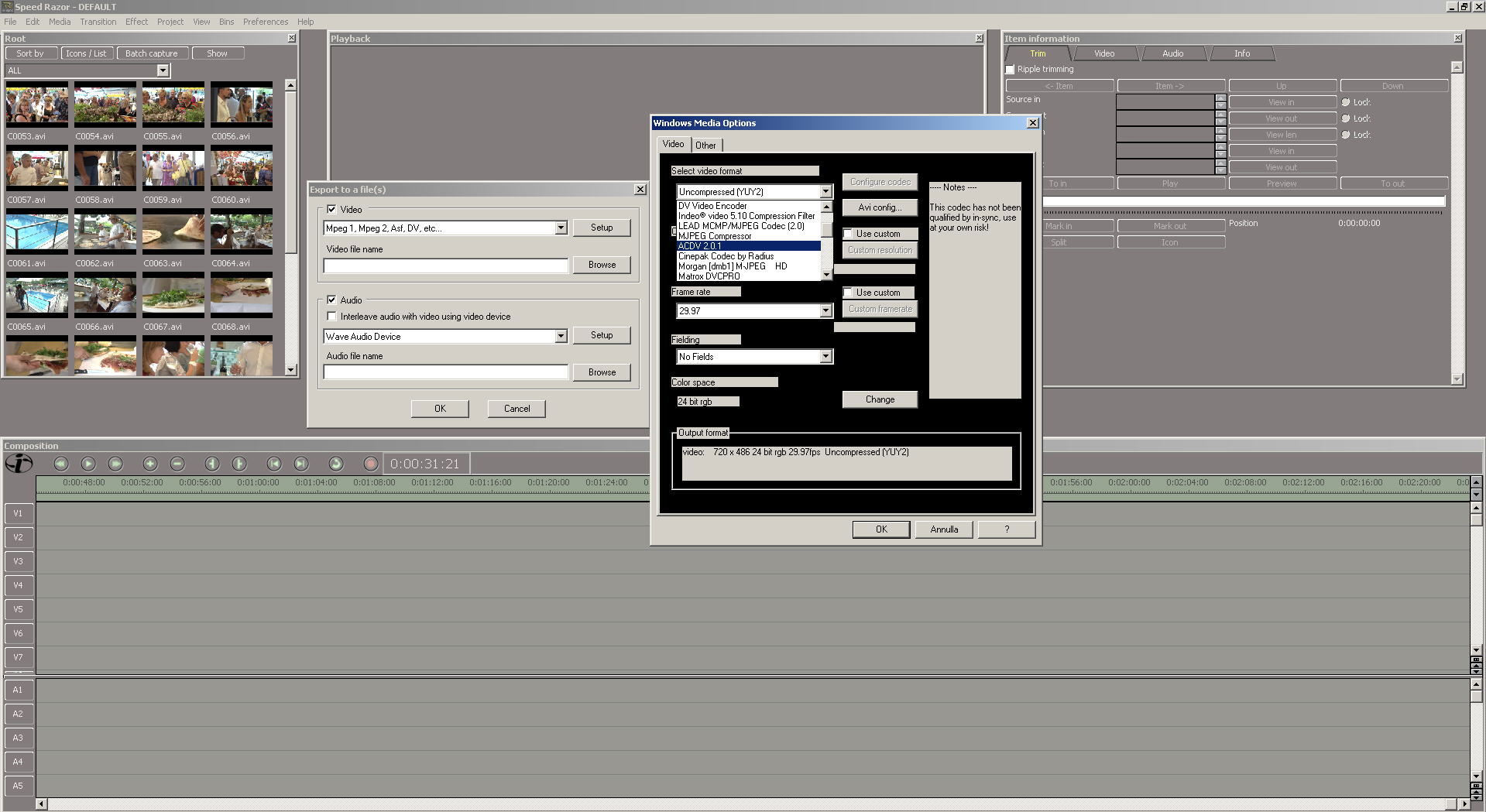Click Browse next to Audio file name
This screenshot has width=1486, height=812.
pyautogui.click(x=602, y=372)
